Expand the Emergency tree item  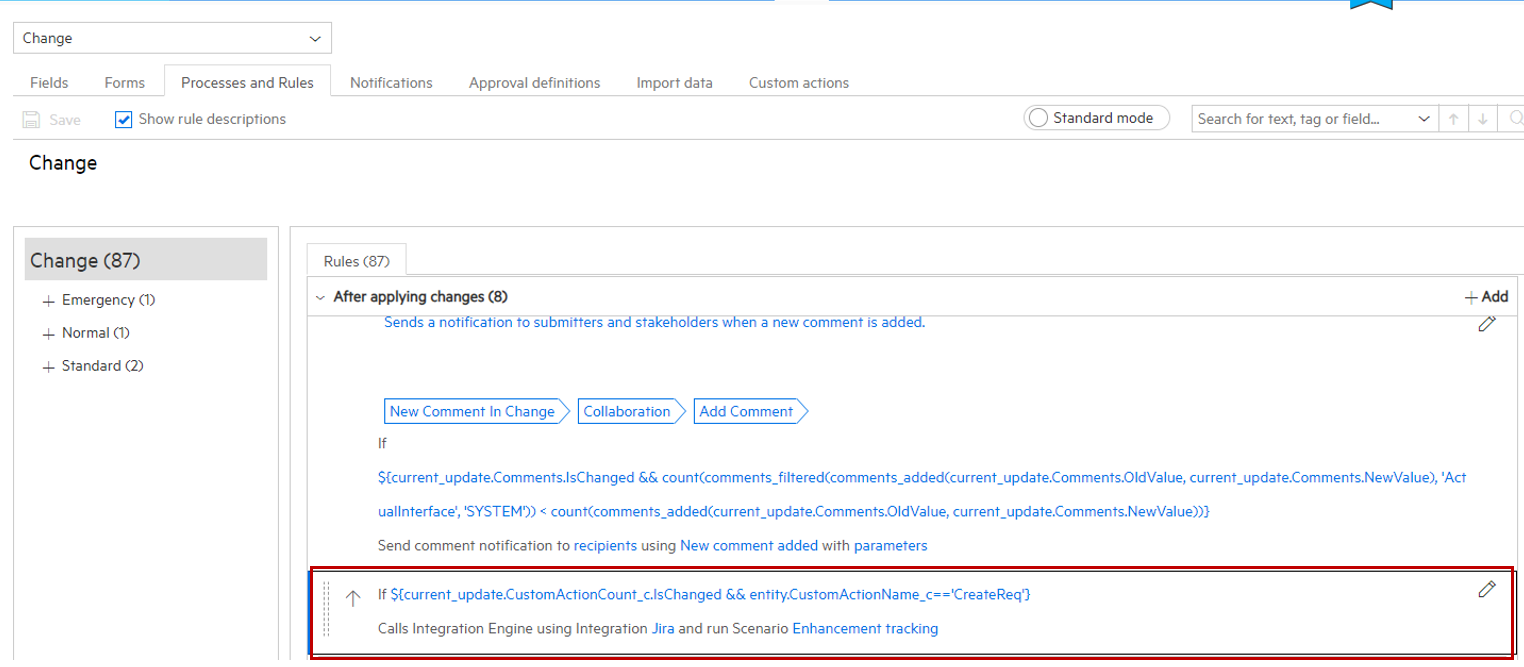coord(47,299)
